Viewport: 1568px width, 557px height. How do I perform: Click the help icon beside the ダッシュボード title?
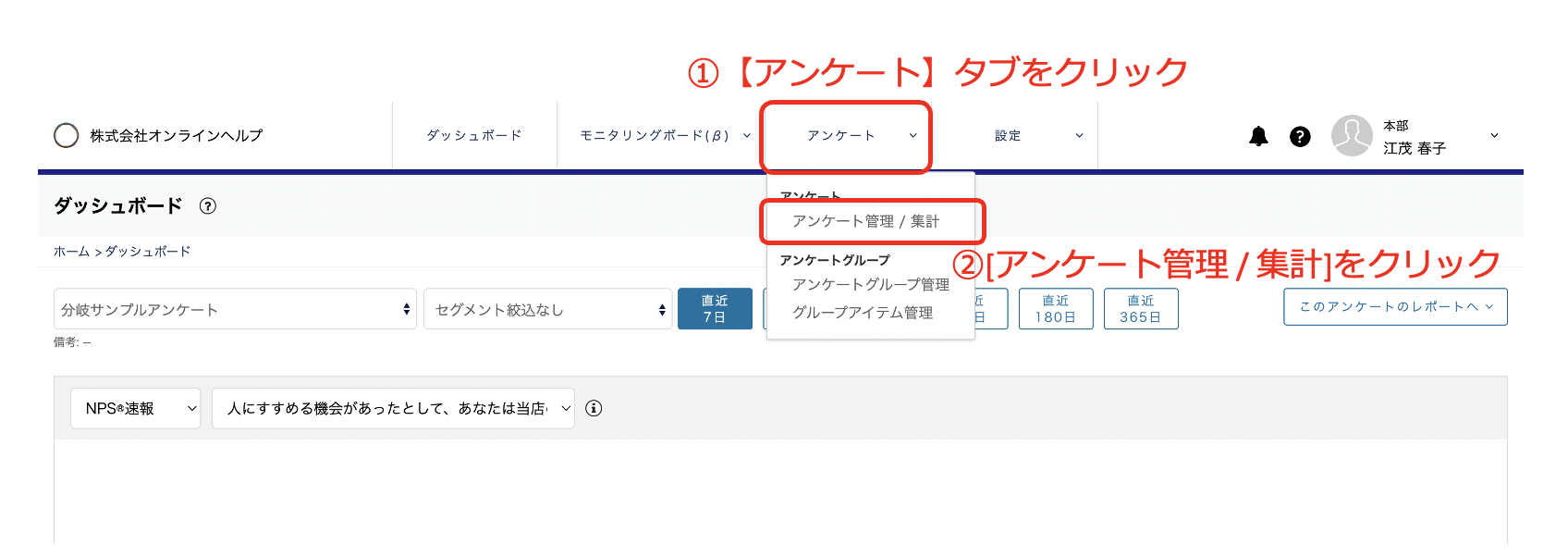click(208, 206)
